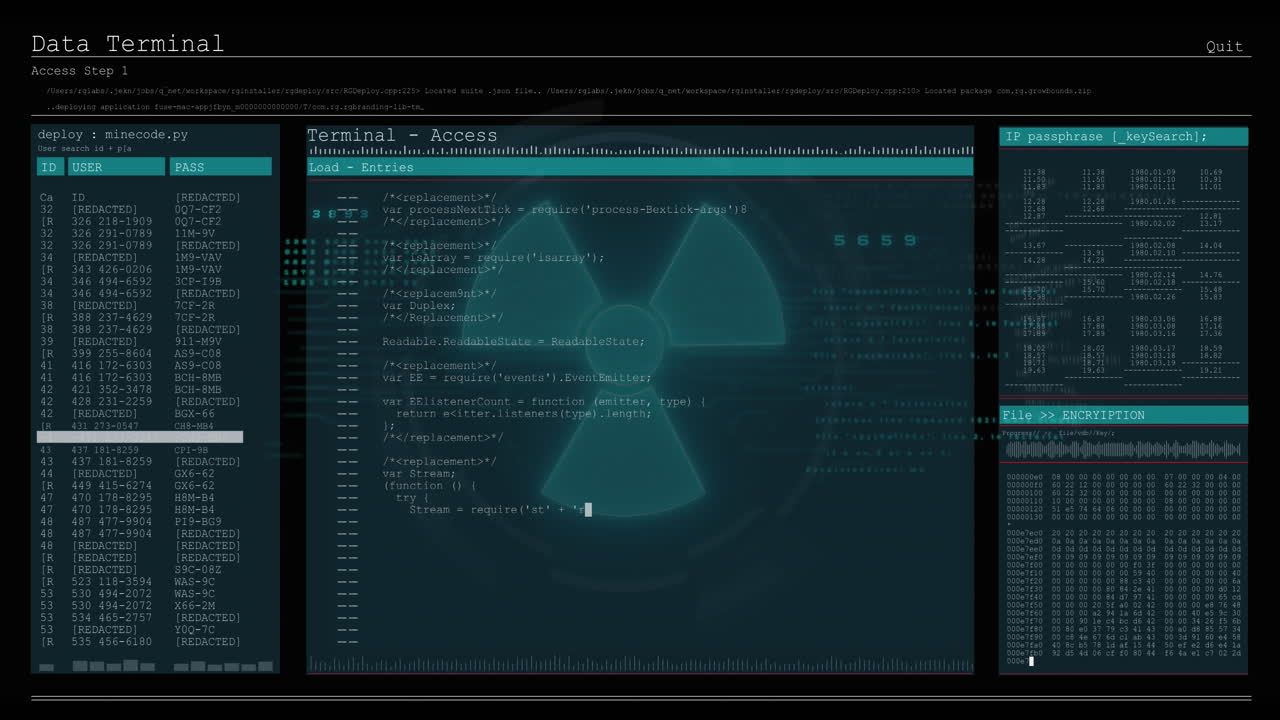
Task: Click the first status square below user table
Action: (45, 666)
